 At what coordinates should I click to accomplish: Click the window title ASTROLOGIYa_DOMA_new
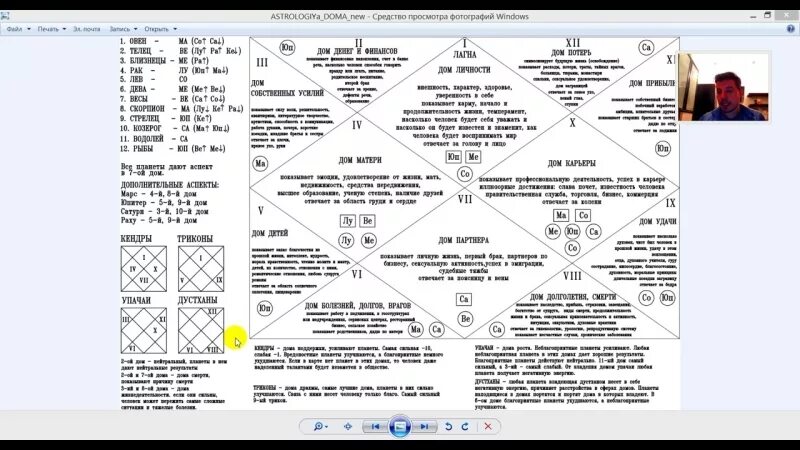coord(318,16)
